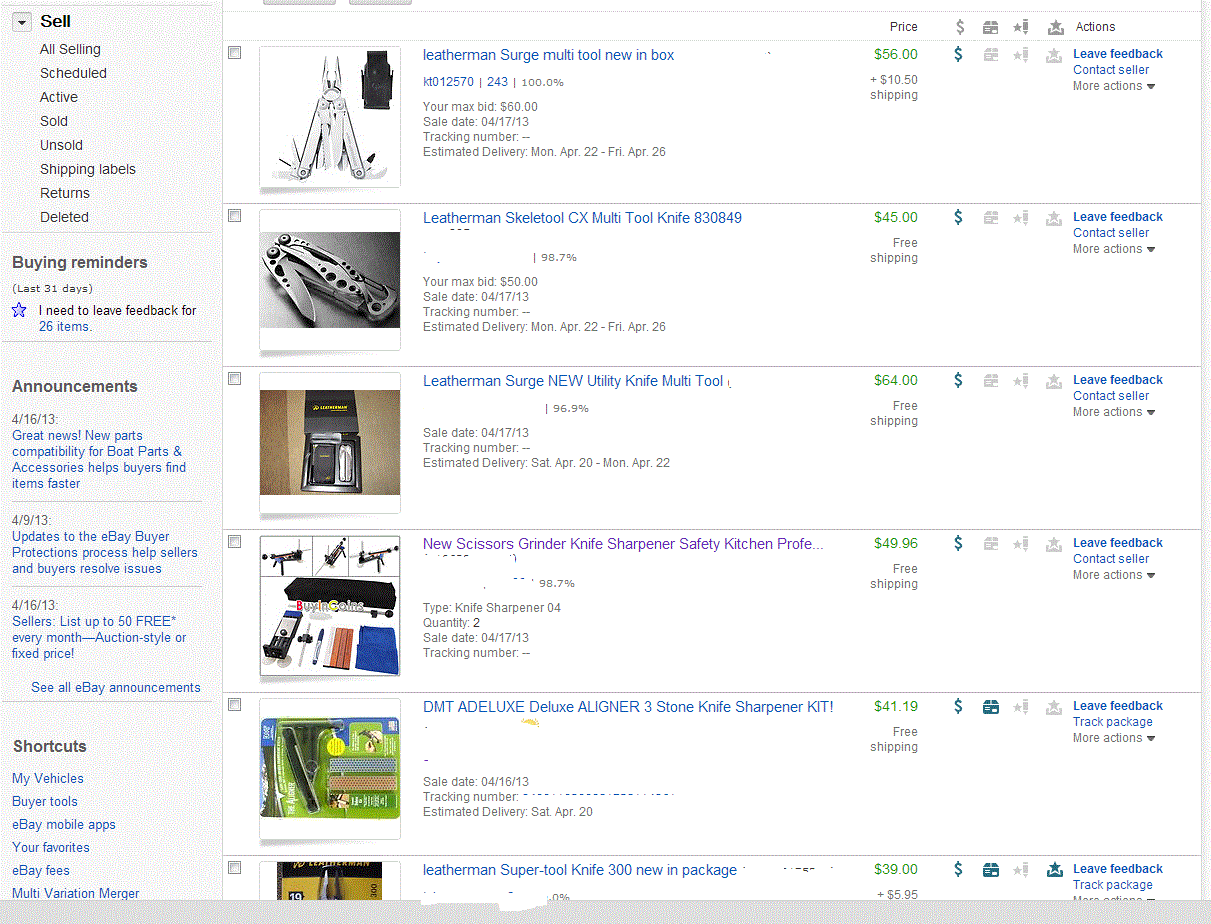Leave feedback for the $56.00 Leatherman Surge
Image resolution: width=1211 pixels, height=924 pixels.
click(1118, 54)
